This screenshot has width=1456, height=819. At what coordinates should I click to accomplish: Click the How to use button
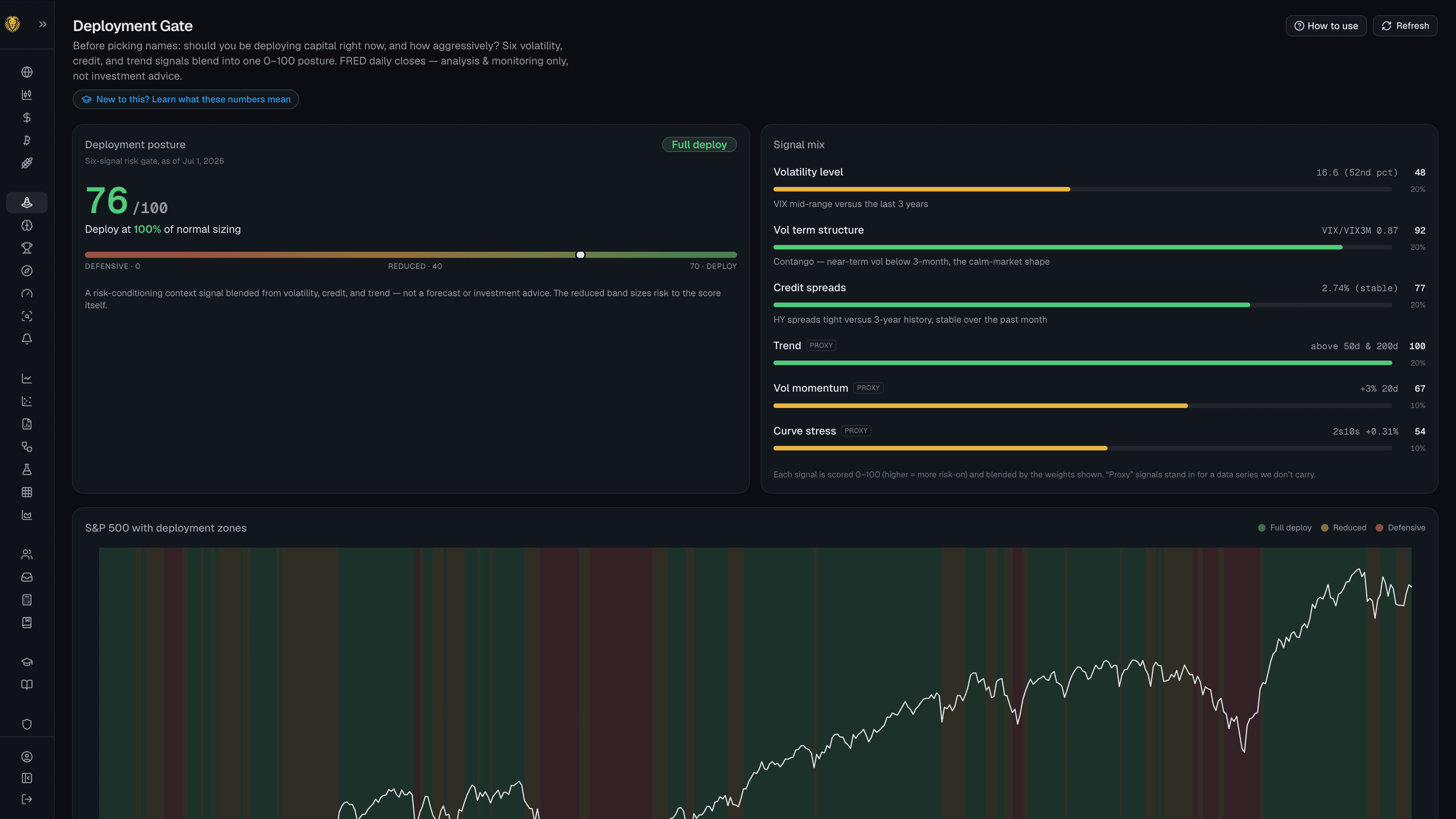click(x=1326, y=26)
